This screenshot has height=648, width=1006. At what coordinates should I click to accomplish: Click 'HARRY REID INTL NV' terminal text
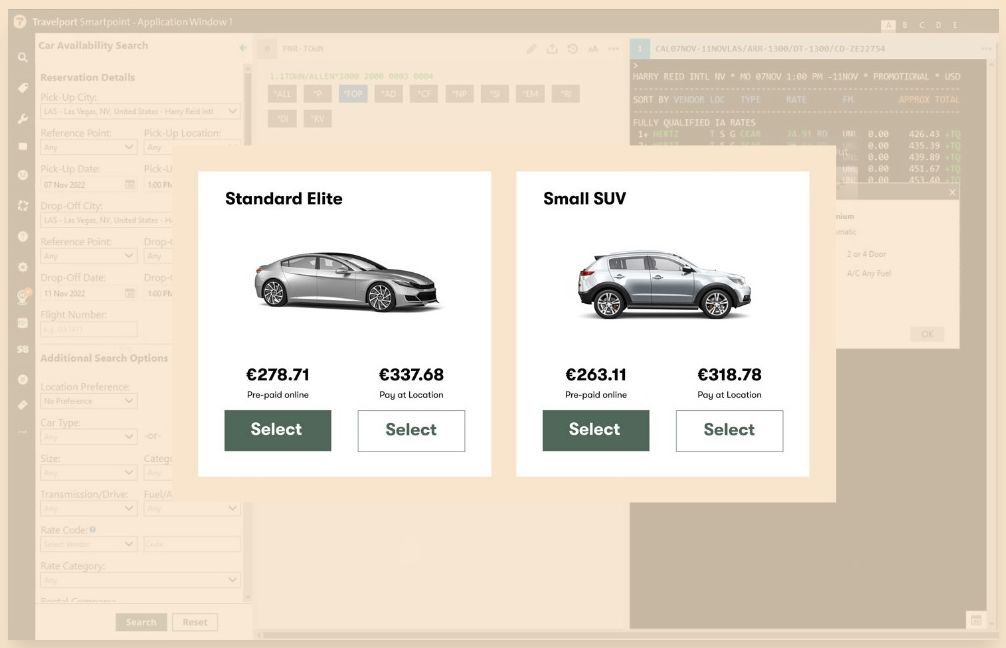pos(679,76)
